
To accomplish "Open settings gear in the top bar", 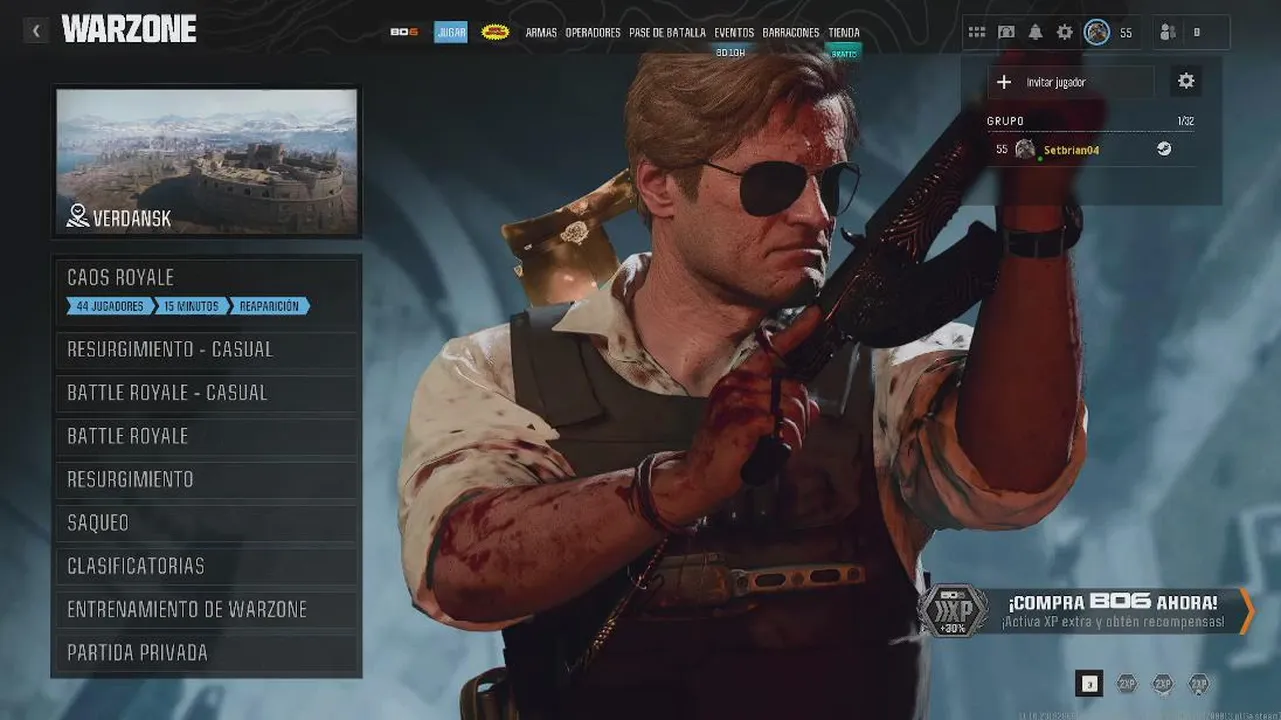I will coord(1065,32).
